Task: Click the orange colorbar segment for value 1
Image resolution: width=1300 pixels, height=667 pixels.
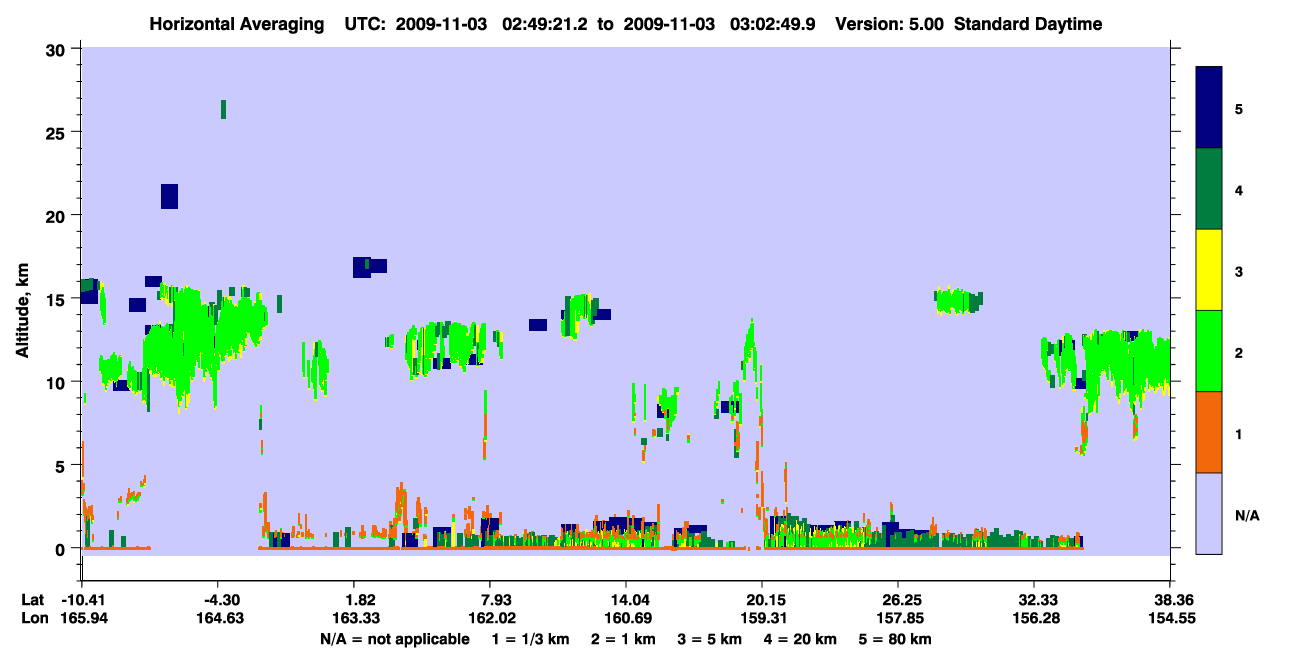Action: [x=1209, y=432]
